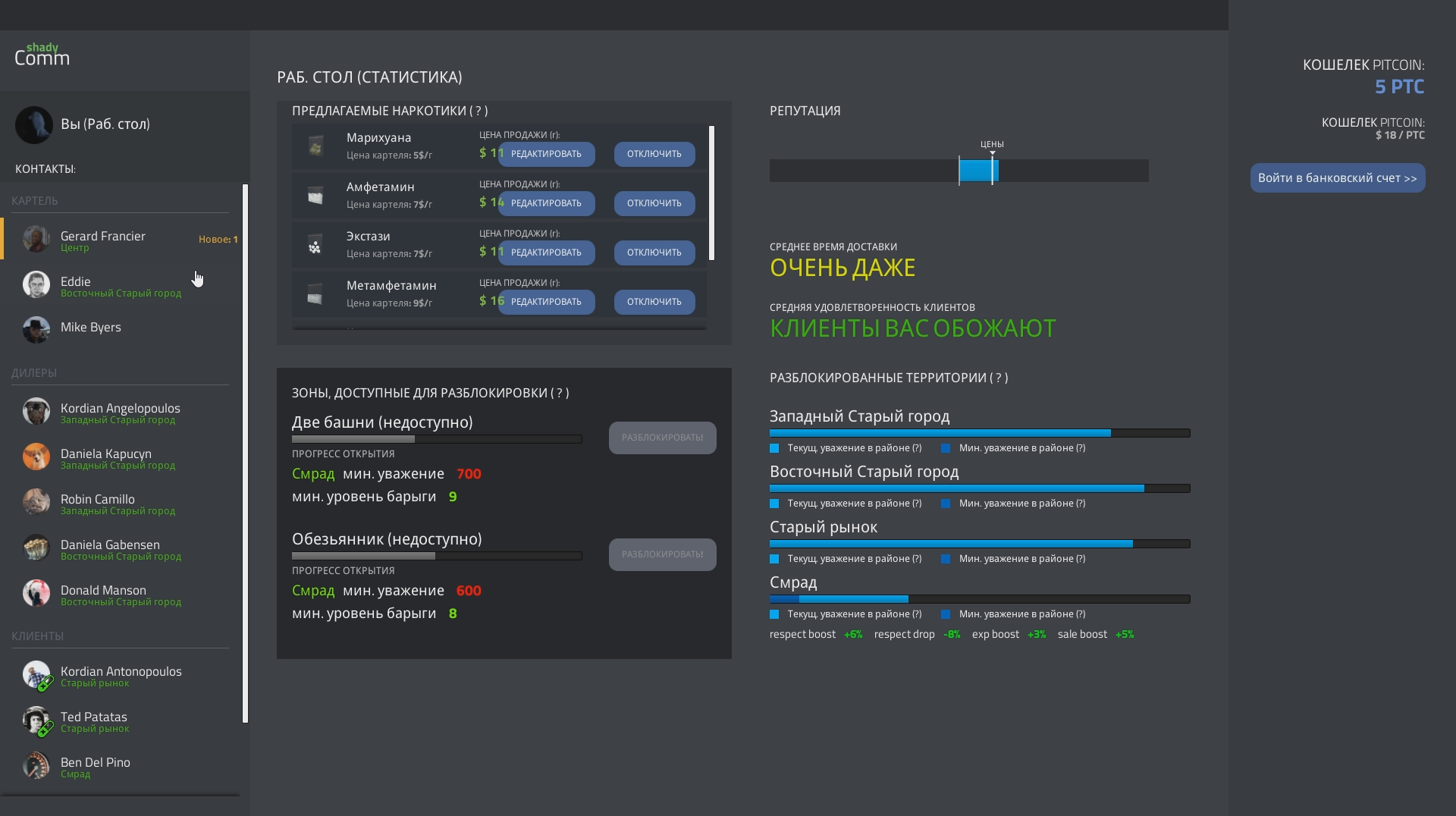Show help for Зоны, доступные для разблокировки (?)

pos(561,394)
